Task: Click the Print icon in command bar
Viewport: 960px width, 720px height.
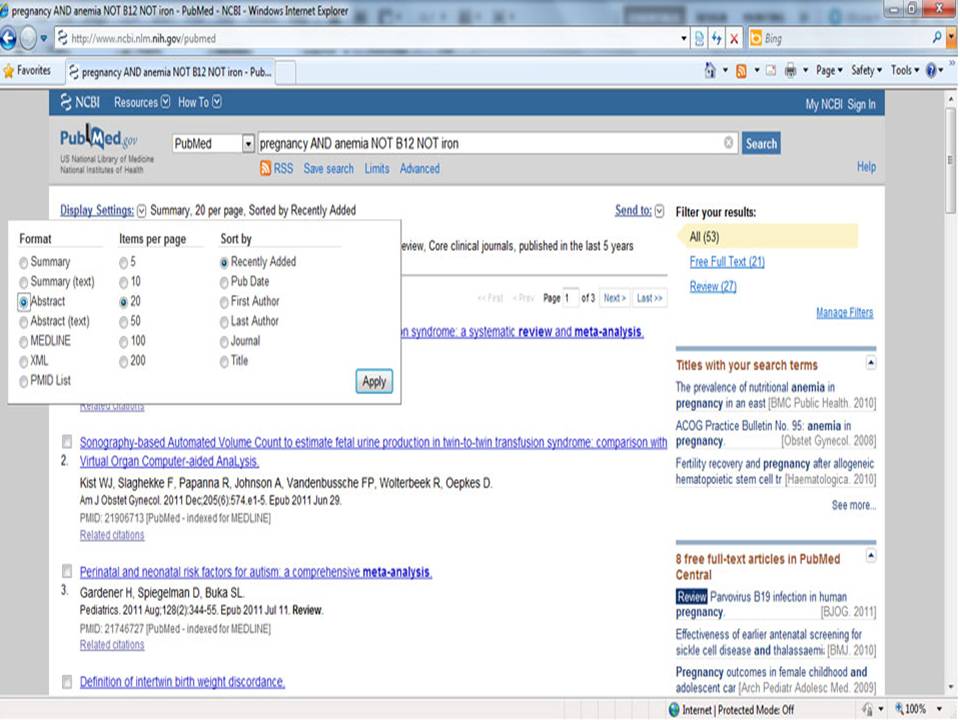Action: [790, 71]
